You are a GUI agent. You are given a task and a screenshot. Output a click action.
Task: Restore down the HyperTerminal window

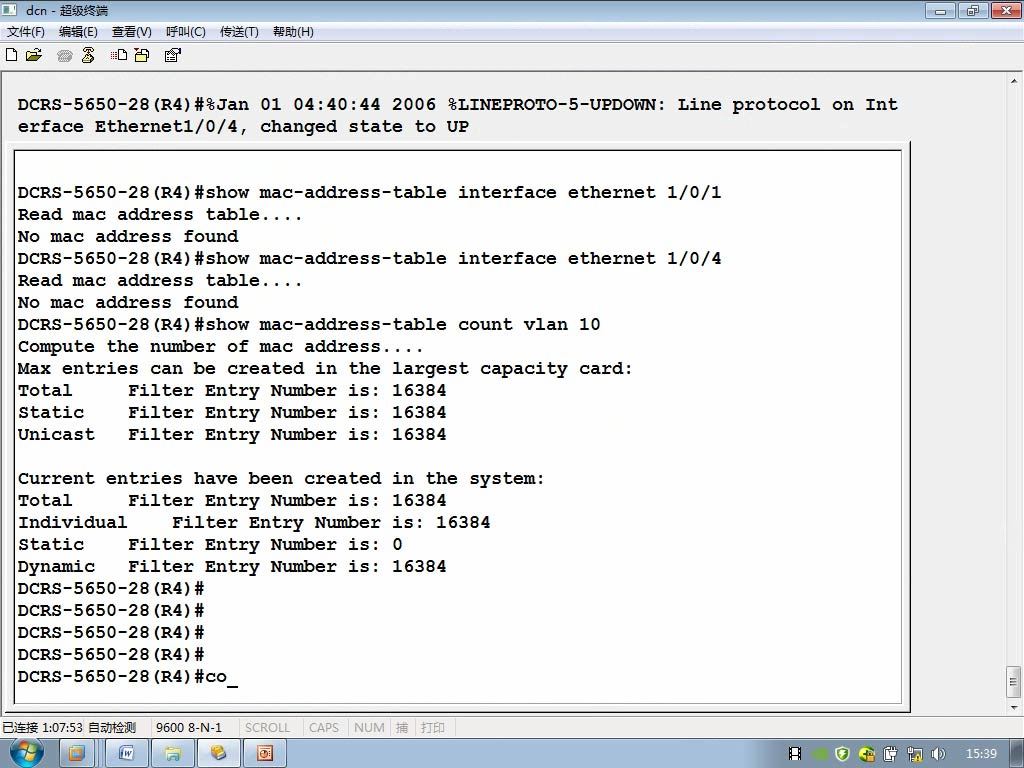pyautogui.click(x=972, y=10)
